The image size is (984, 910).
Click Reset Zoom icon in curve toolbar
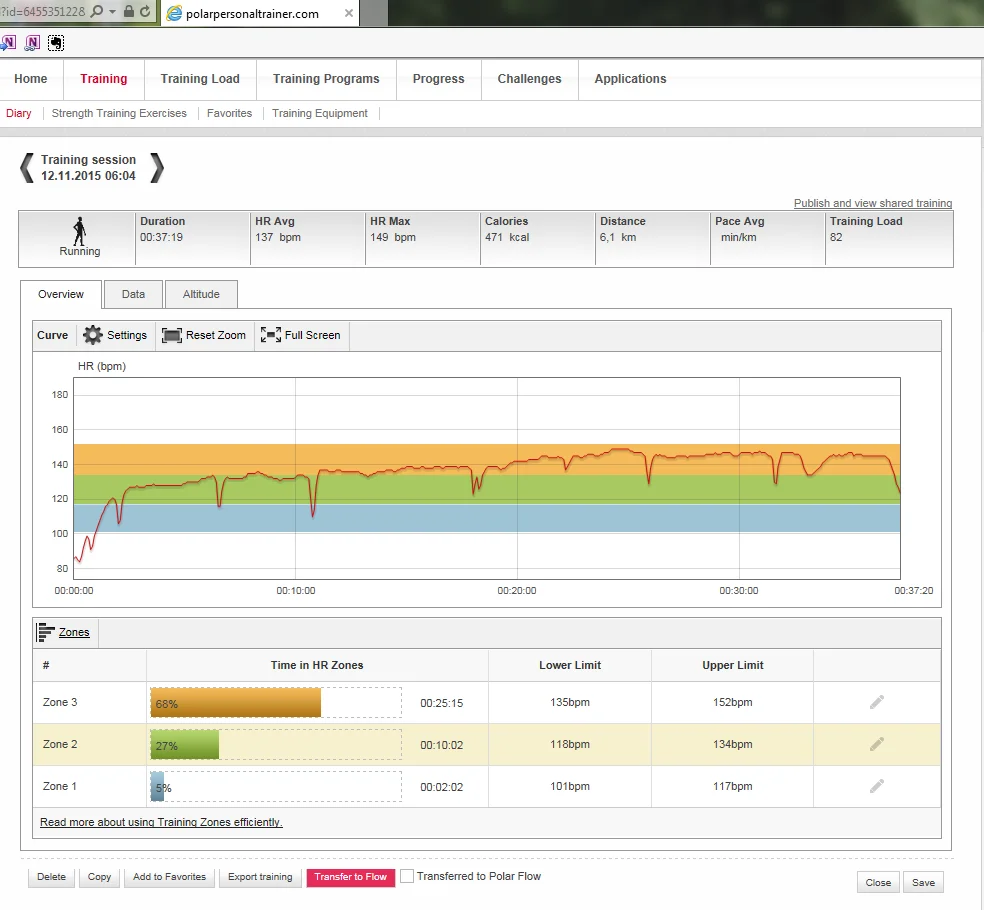coord(172,335)
